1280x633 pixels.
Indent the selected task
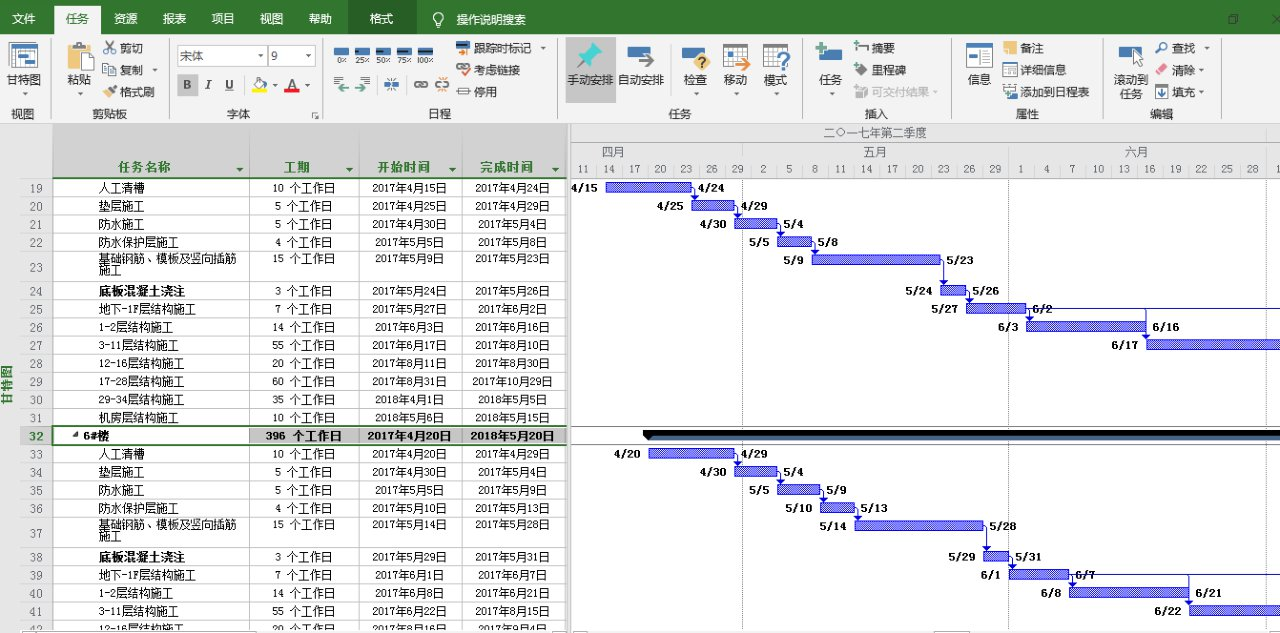(x=361, y=86)
